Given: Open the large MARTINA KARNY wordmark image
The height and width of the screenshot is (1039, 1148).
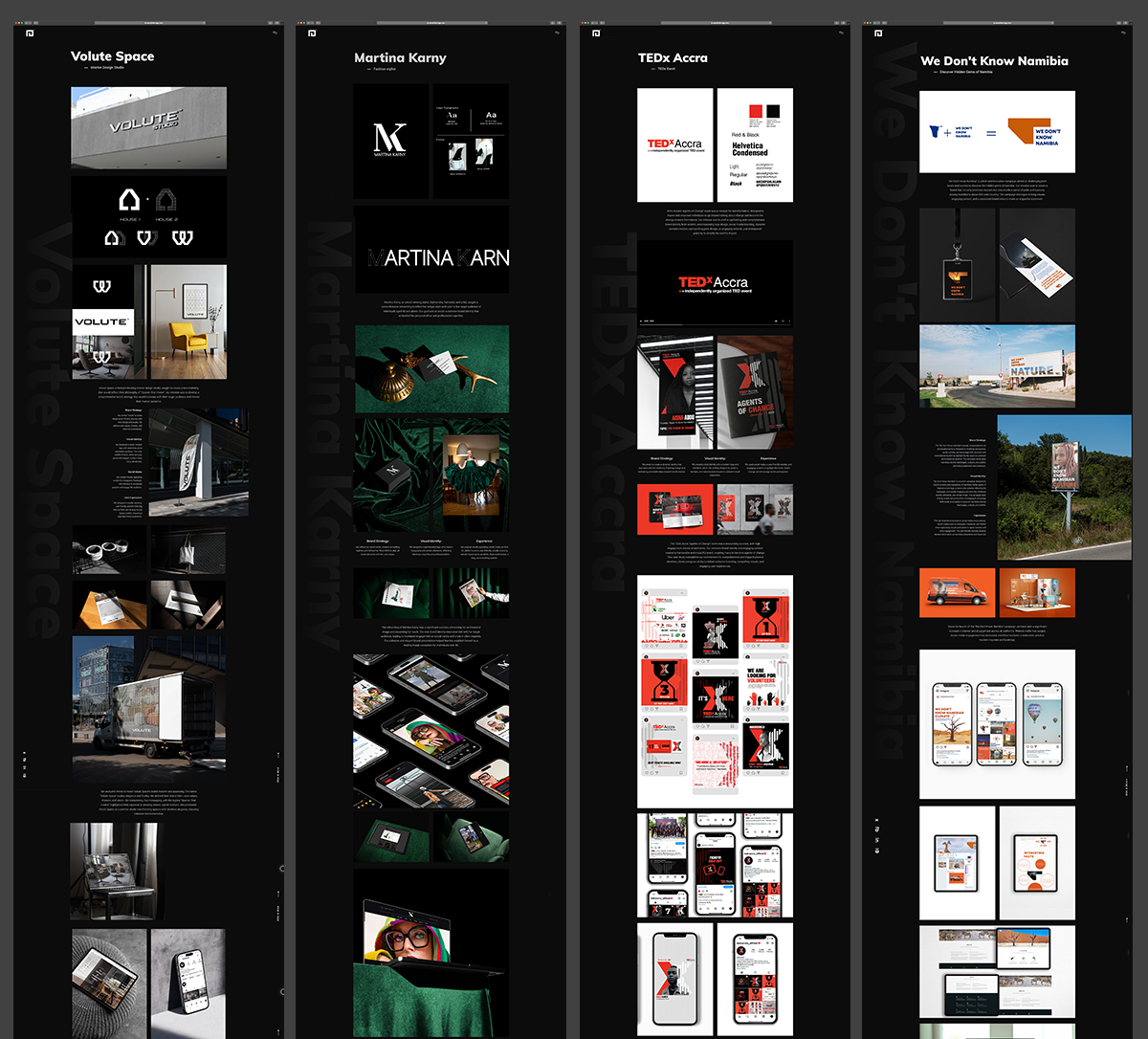Looking at the screenshot, I should coord(431,249).
